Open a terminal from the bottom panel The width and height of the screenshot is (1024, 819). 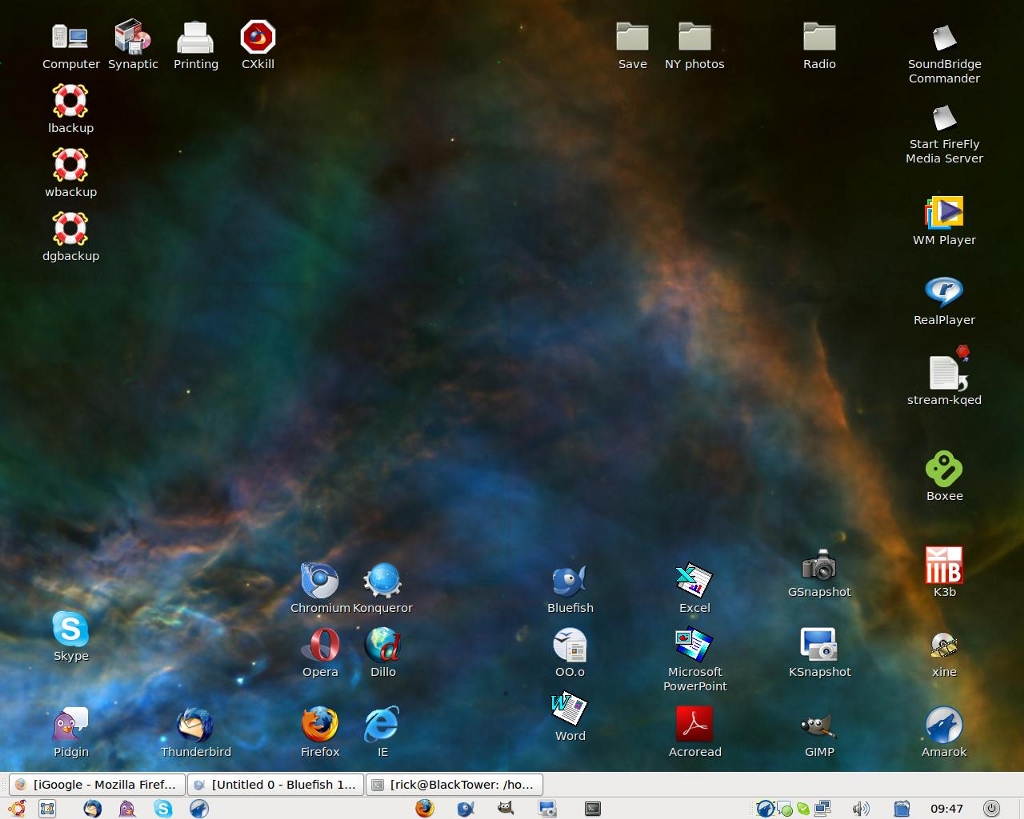(x=592, y=809)
